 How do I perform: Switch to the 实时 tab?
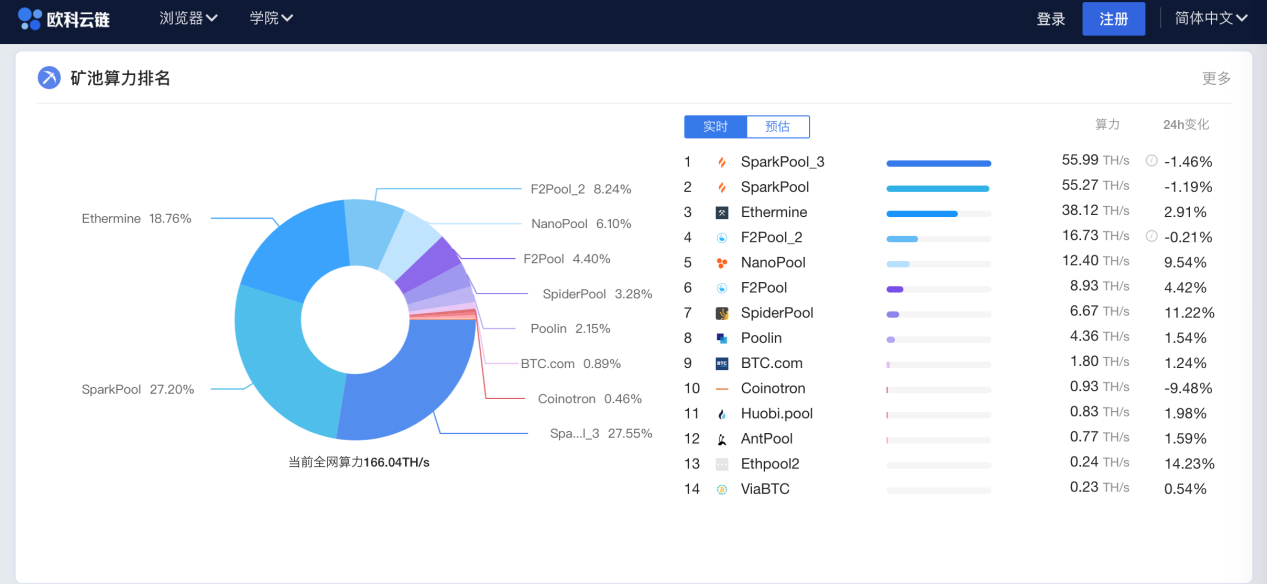716,127
